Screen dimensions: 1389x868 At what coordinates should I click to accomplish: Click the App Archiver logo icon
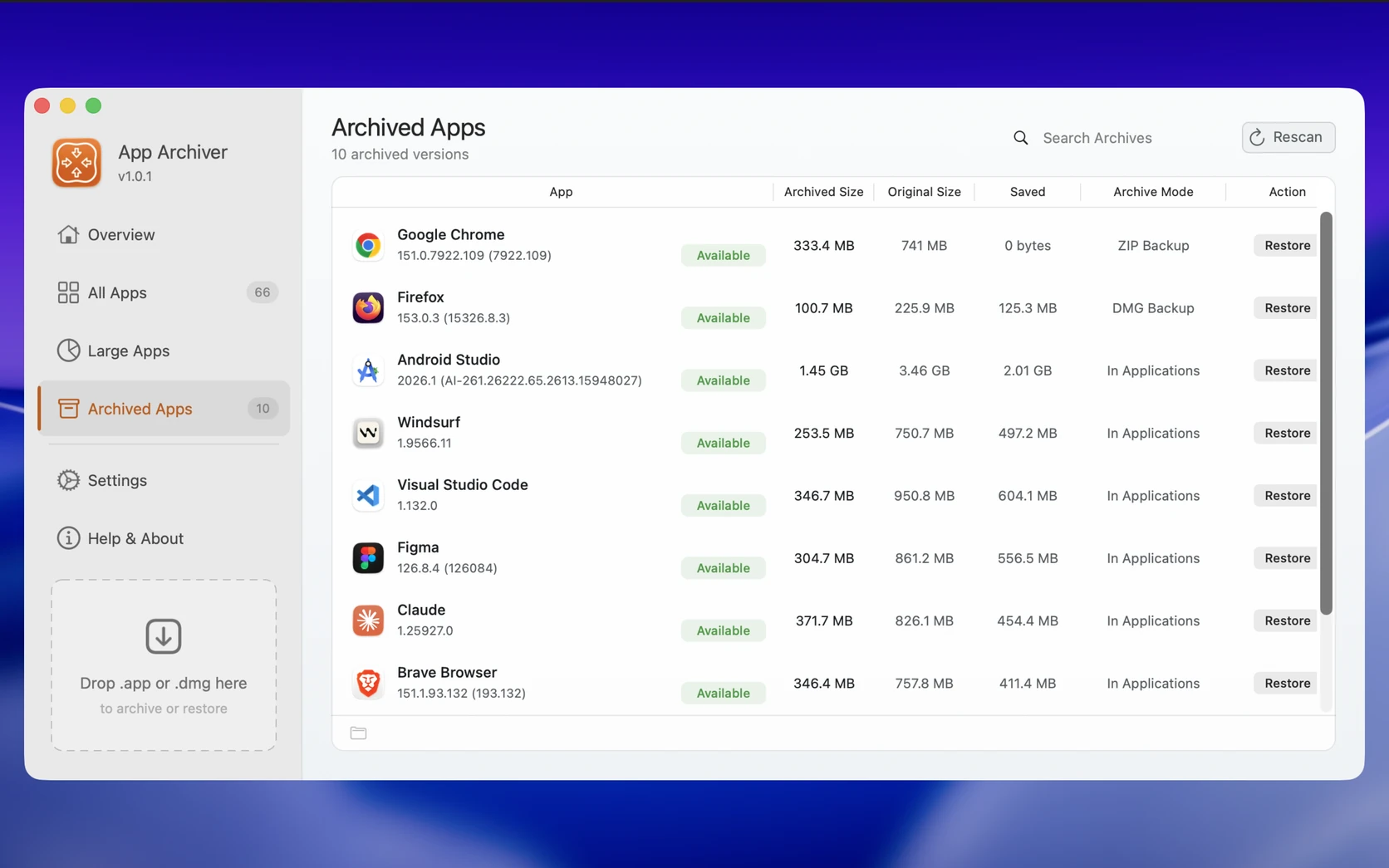(76, 163)
